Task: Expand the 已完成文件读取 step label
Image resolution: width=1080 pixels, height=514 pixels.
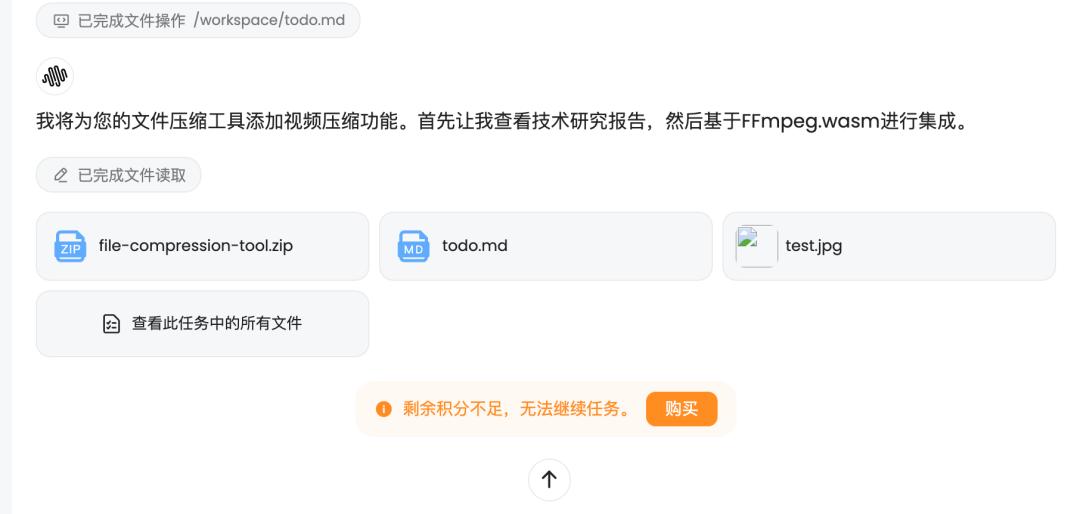Action: (132, 175)
